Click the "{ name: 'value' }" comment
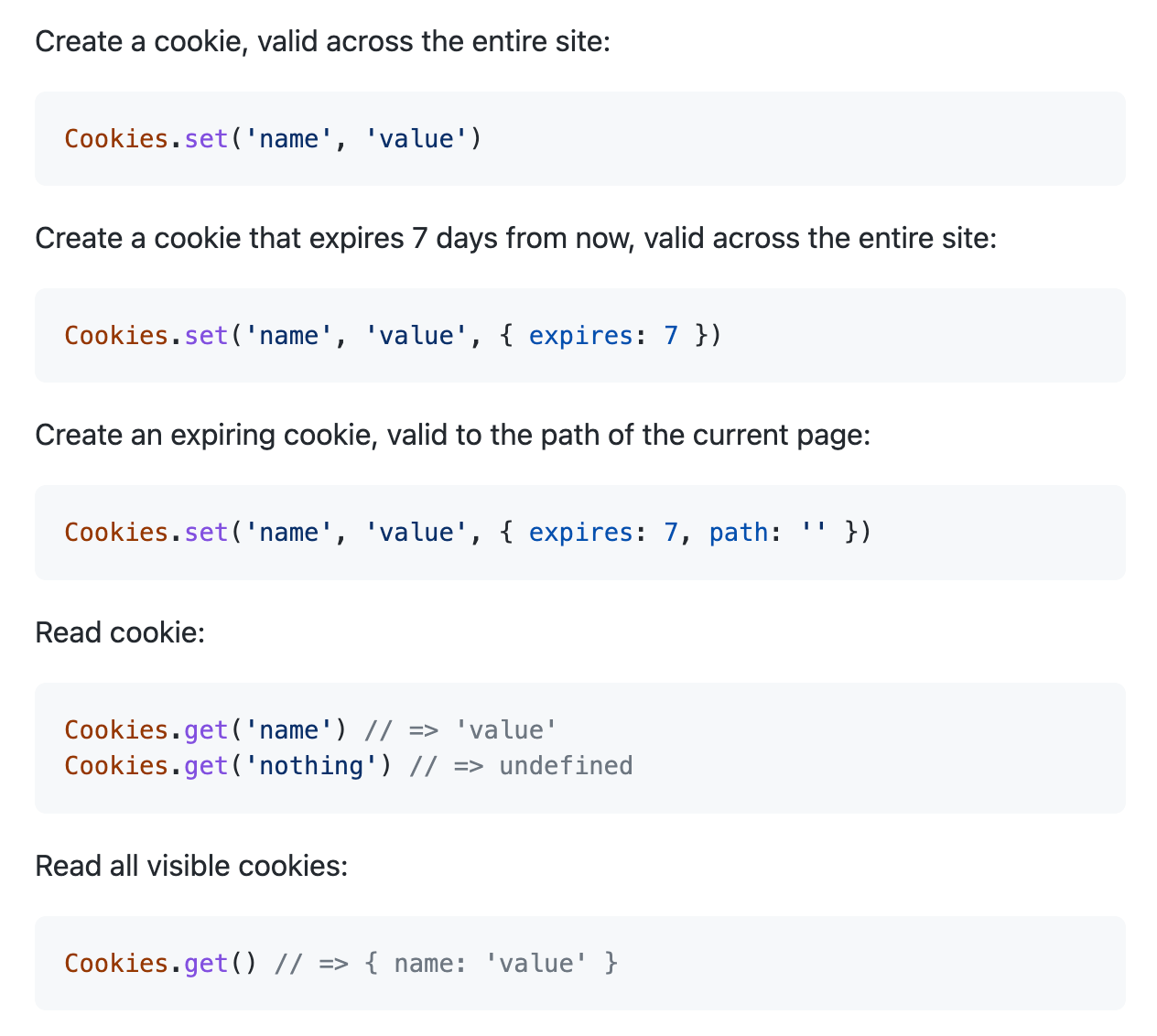 pos(491,964)
